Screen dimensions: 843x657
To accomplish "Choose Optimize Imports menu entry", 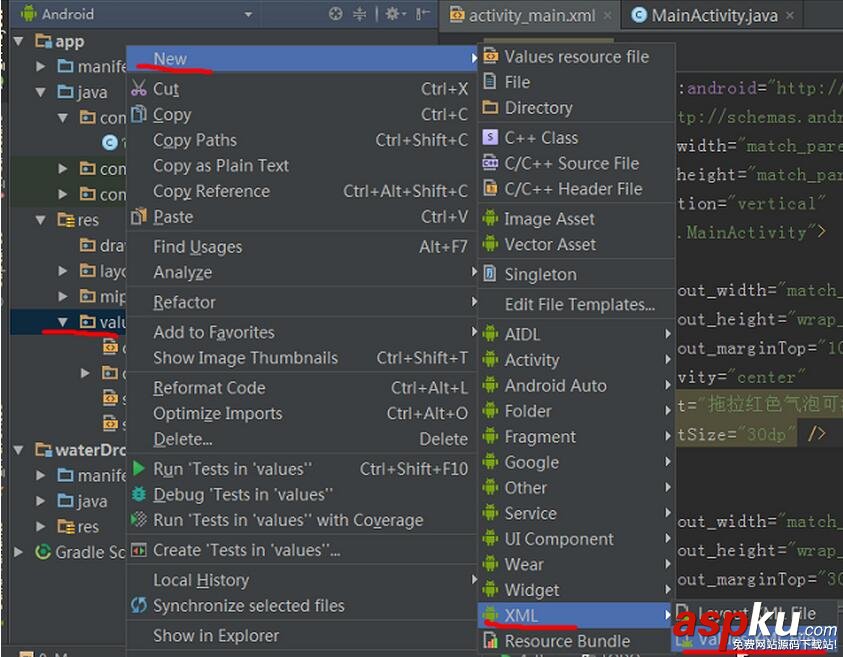I will 303,413.
